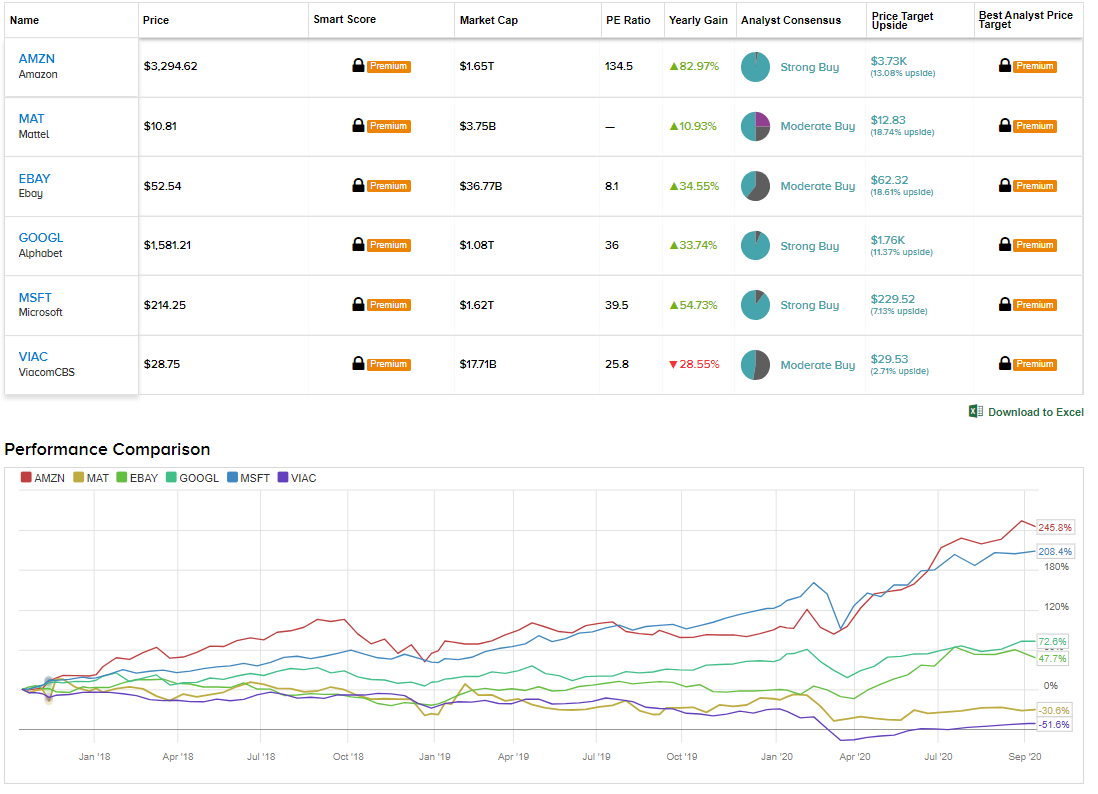This screenshot has width=1098, height=794.
Task: Click Ebay analyst consensus pie chart
Action: point(756,186)
